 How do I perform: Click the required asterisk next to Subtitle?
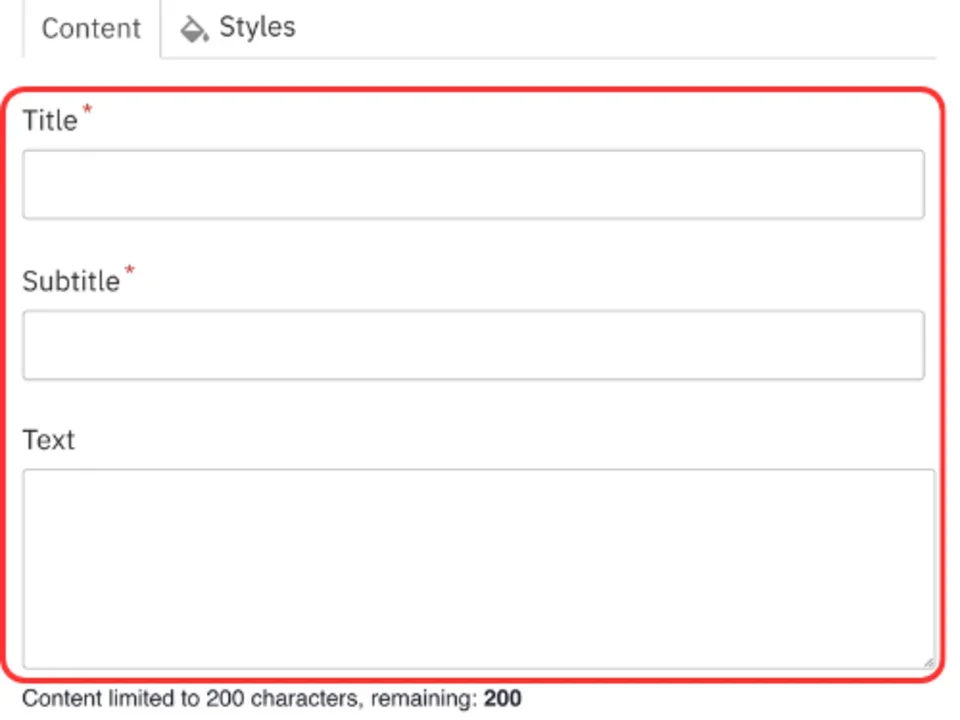[129, 271]
